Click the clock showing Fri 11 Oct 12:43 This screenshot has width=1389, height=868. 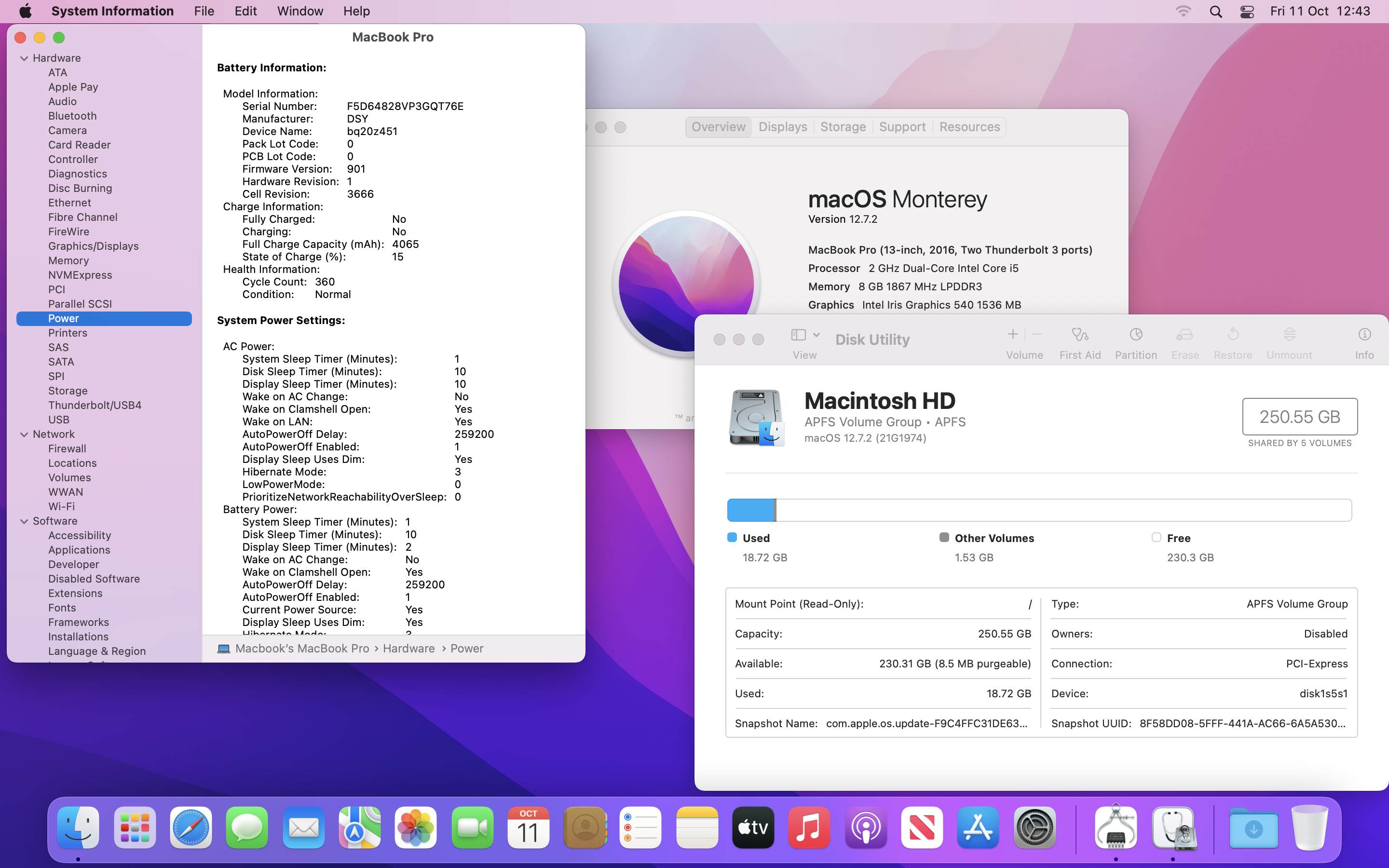click(x=1320, y=11)
